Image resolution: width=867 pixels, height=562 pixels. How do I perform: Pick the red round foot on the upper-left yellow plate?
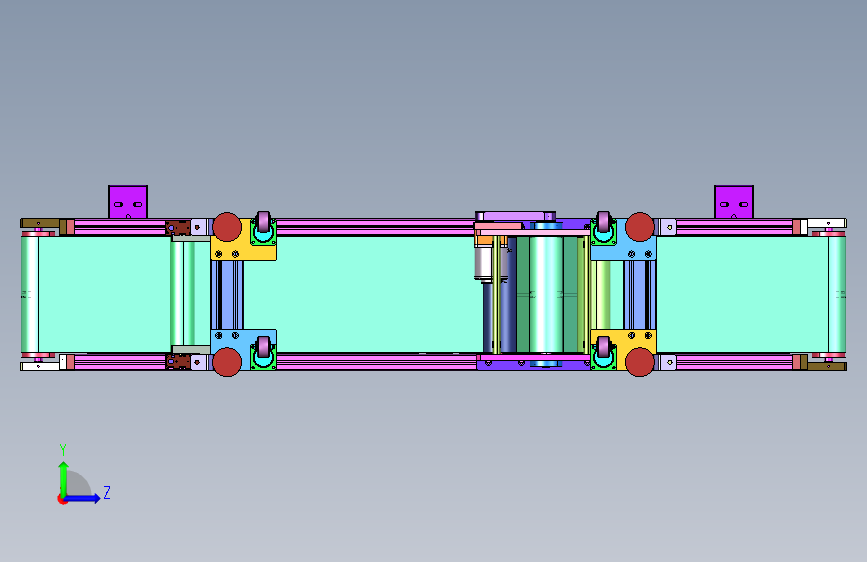[227, 227]
